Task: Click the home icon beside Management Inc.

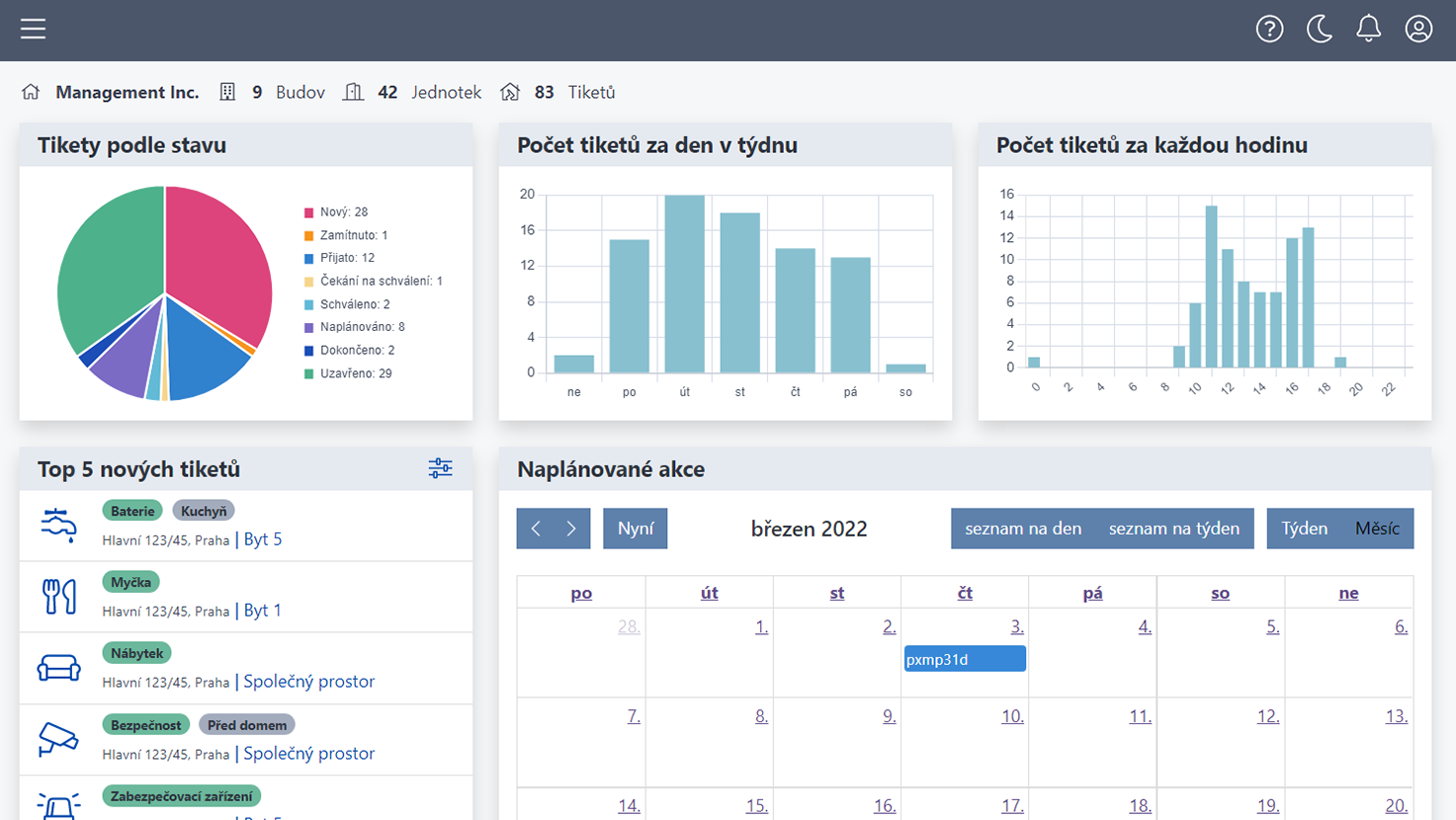Action: click(31, 92)
